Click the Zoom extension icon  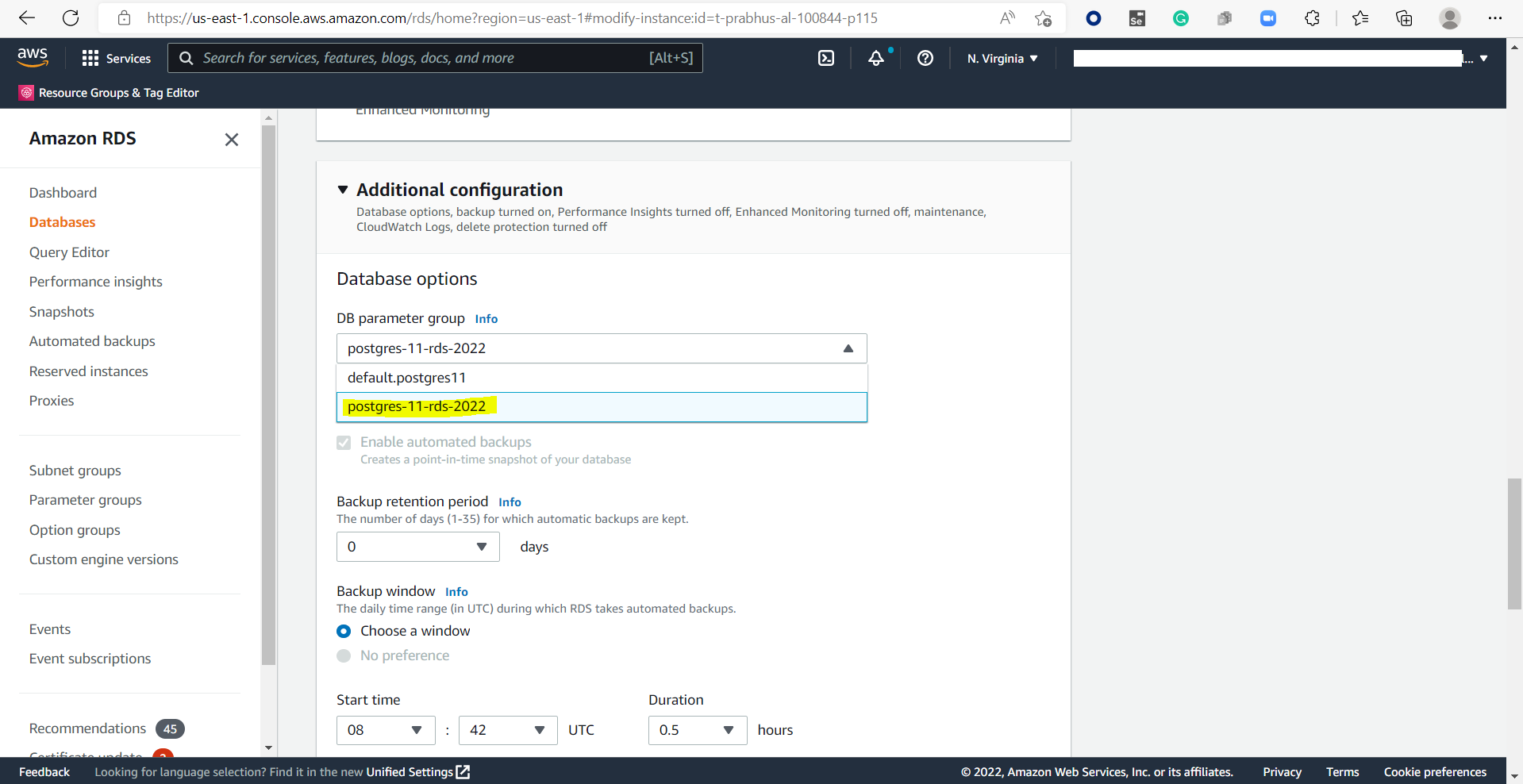[1268, 17]
